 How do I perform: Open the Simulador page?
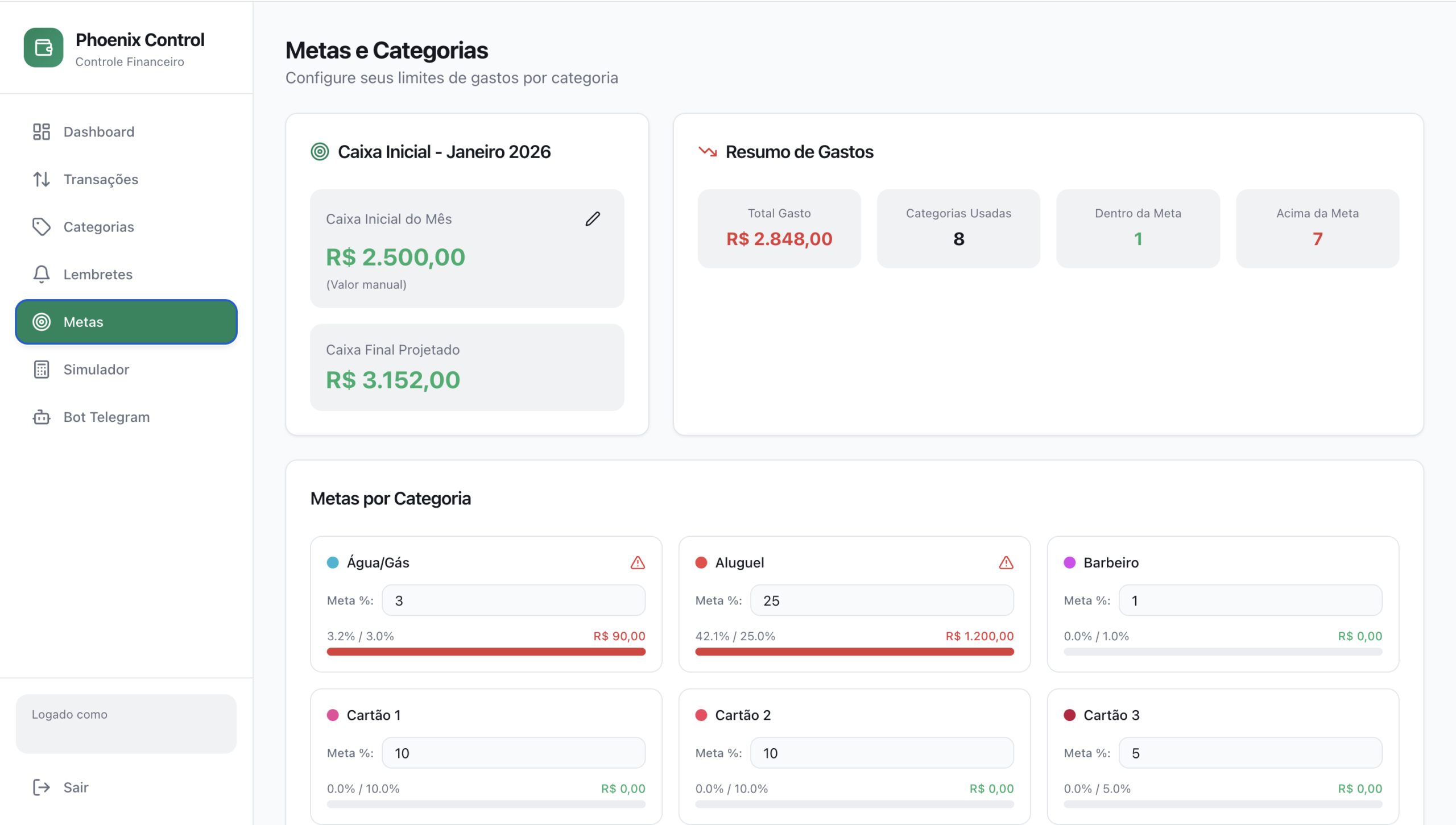[126, 370]
